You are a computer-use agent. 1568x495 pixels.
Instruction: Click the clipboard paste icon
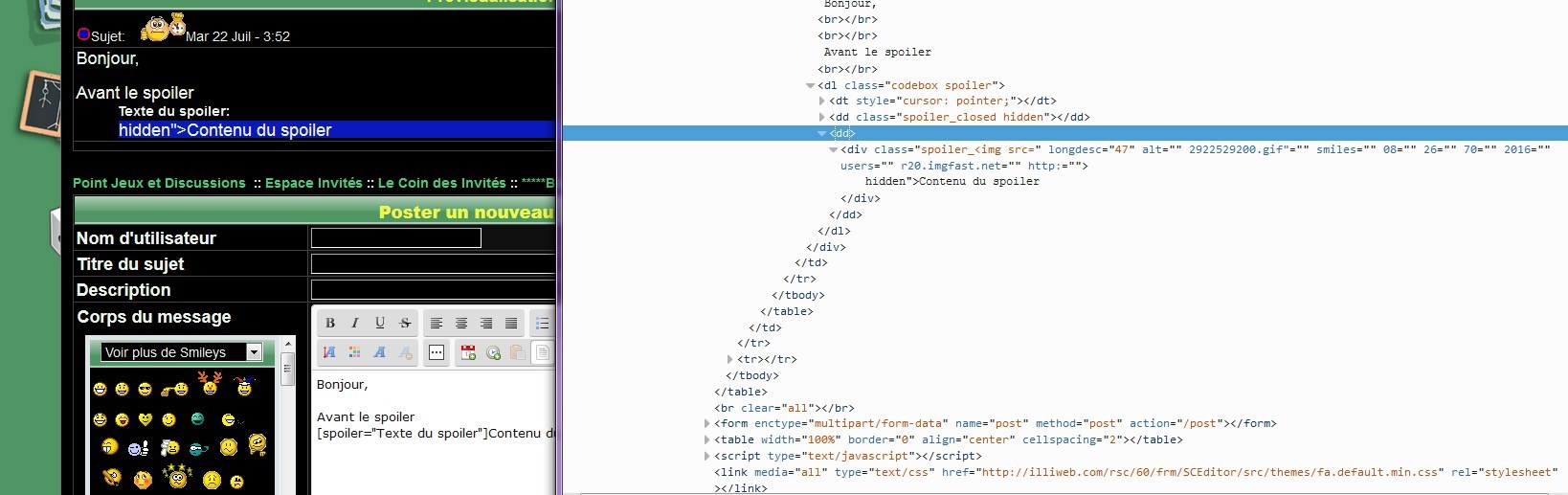tap(518, 352)
